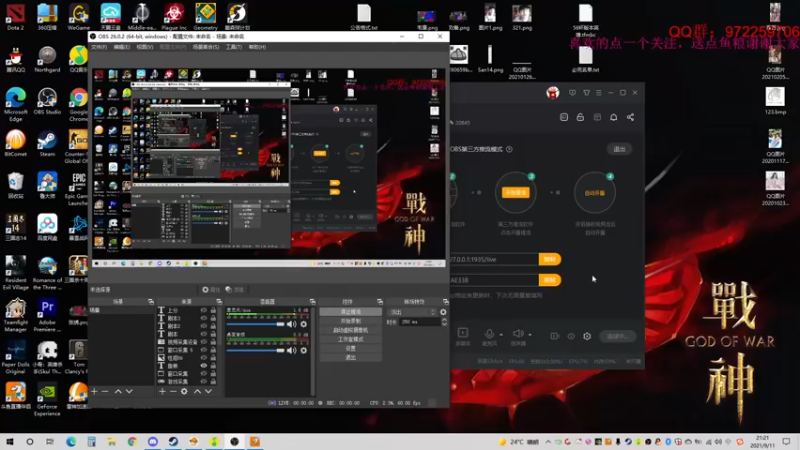The width and height of the screenshot is (800, 450).
Task: Open the speaker dropdown arrow in streaming app
Action: [530, 335]
